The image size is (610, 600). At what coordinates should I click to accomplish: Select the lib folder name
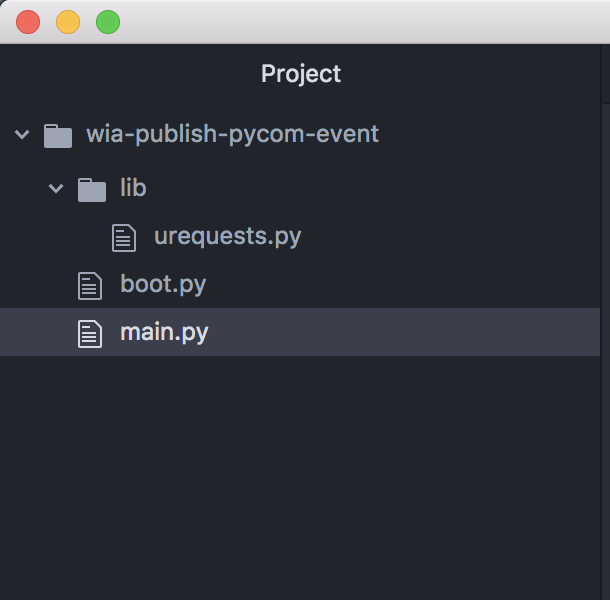133,188
